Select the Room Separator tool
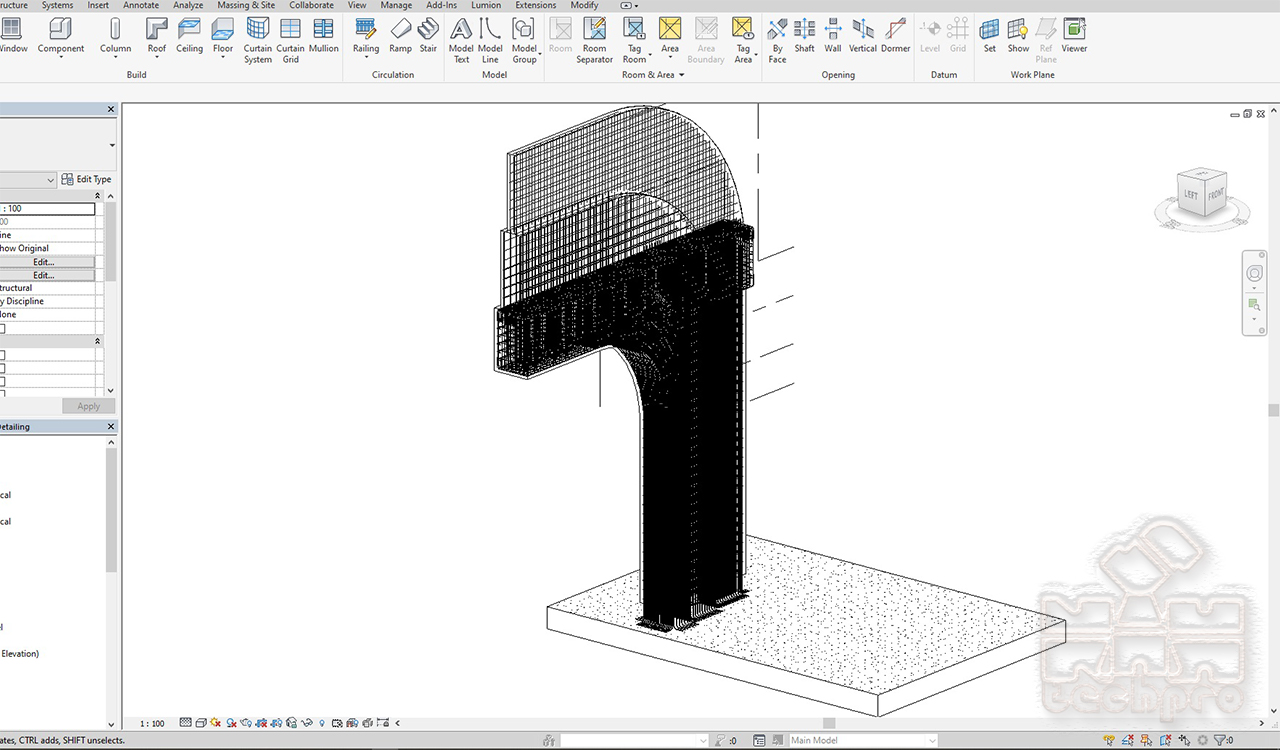The image size is (1280, 750). [594, 41]
